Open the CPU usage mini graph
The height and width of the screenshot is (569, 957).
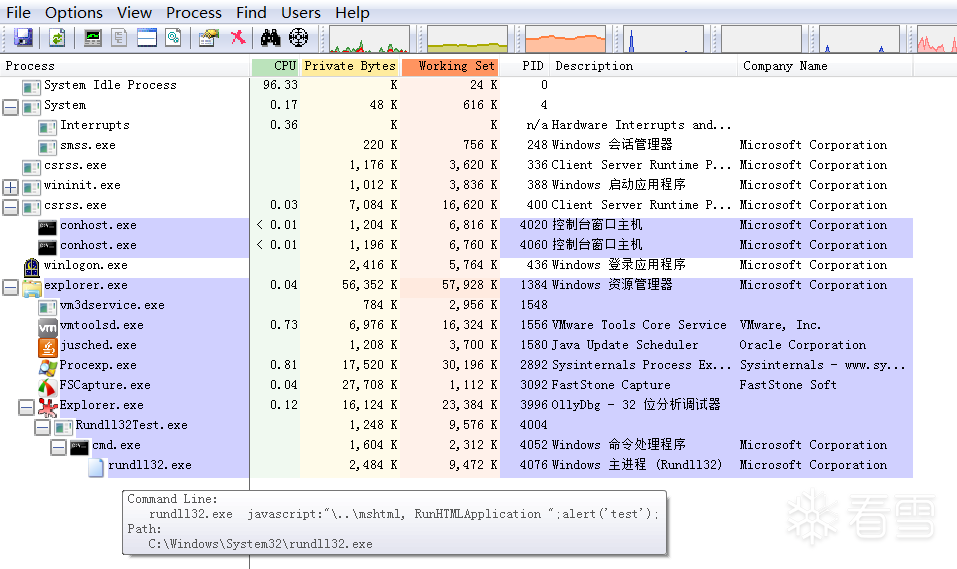coord(369,38)
